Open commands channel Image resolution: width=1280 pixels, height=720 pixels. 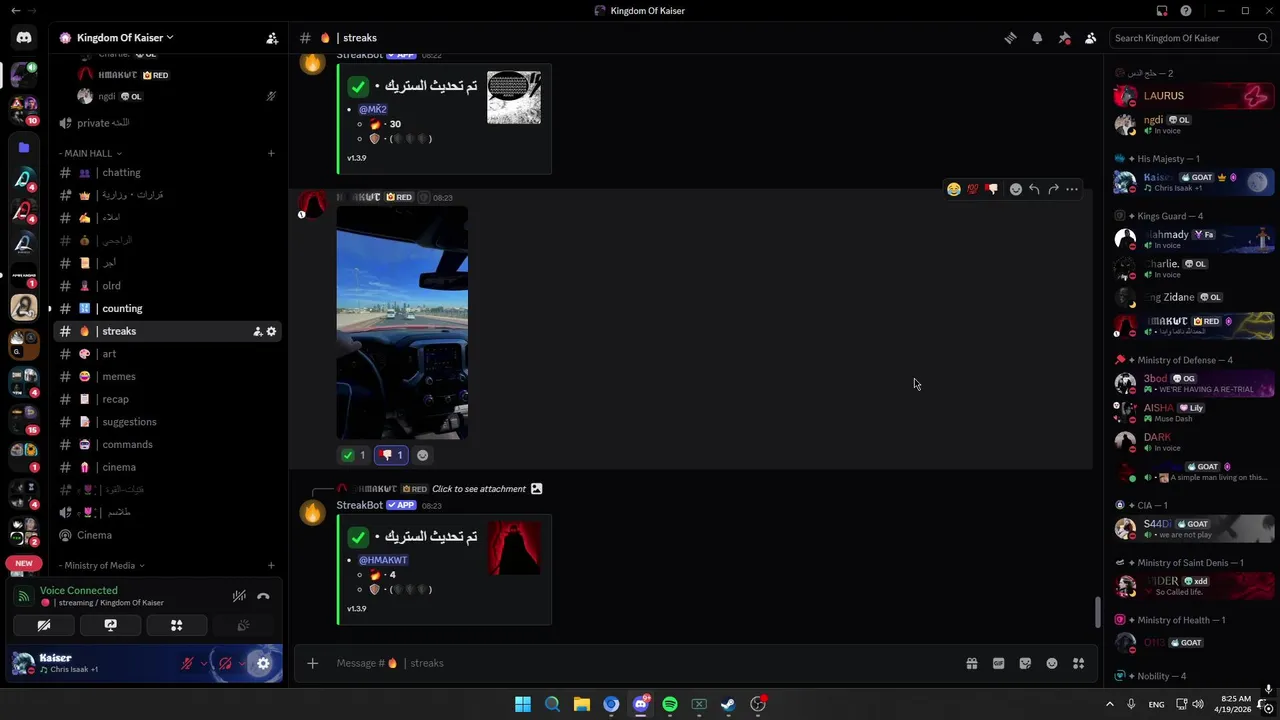pos(167,444)
